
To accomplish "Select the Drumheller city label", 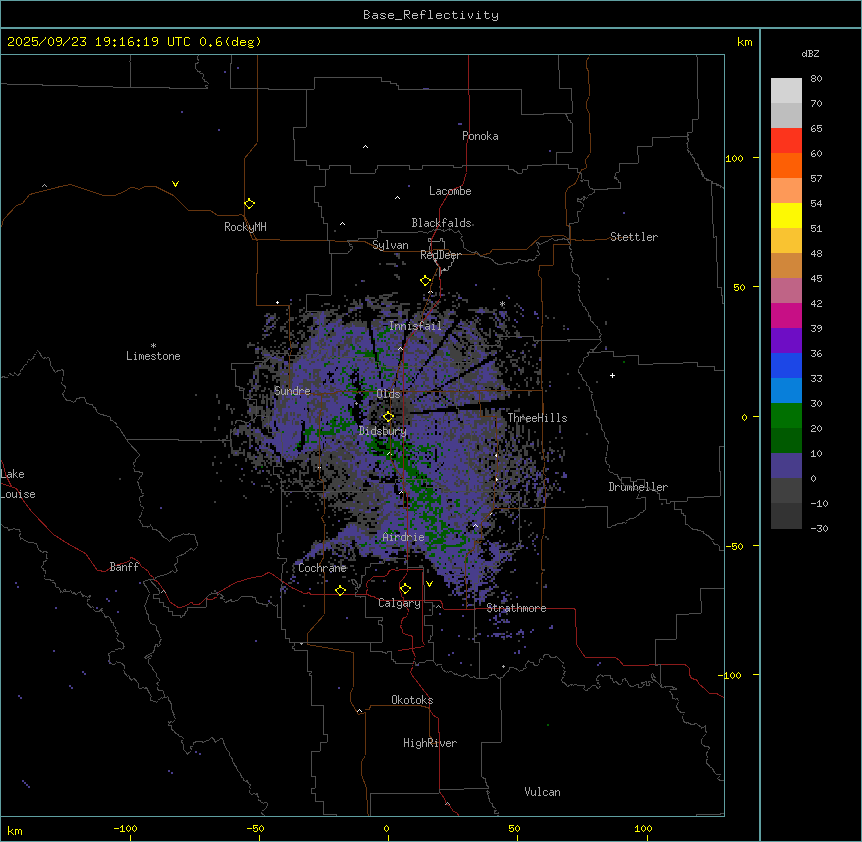I will click(637, 487).
